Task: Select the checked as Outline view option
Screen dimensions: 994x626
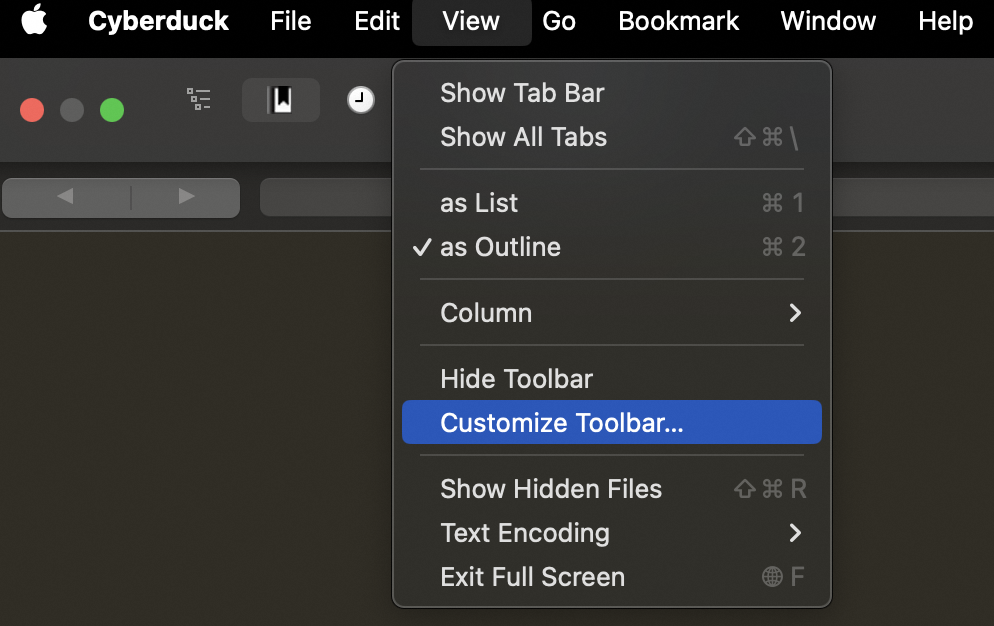Action: 500,247
